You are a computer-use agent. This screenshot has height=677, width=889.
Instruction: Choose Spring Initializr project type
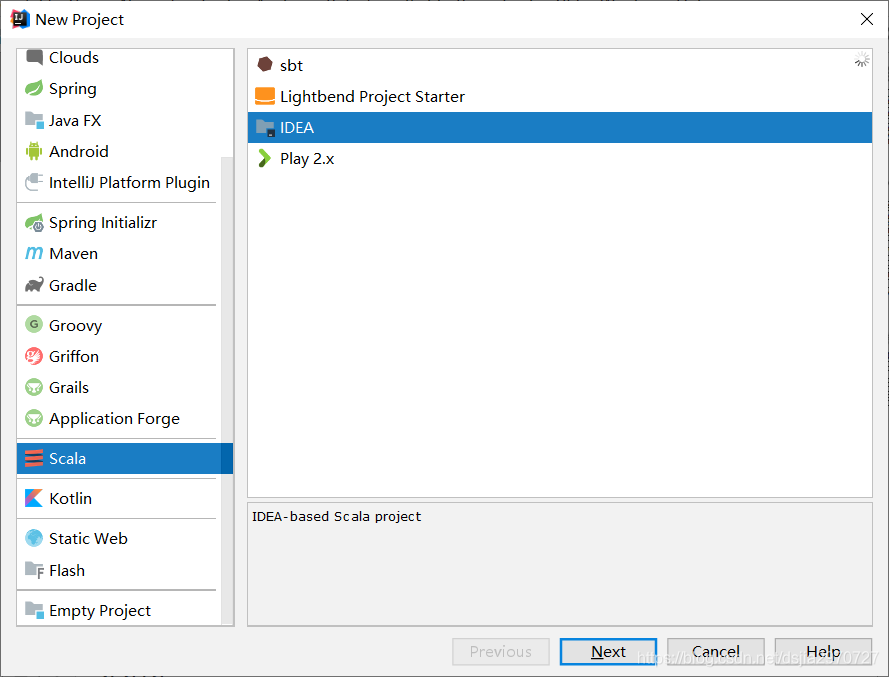tap(102, 223)
